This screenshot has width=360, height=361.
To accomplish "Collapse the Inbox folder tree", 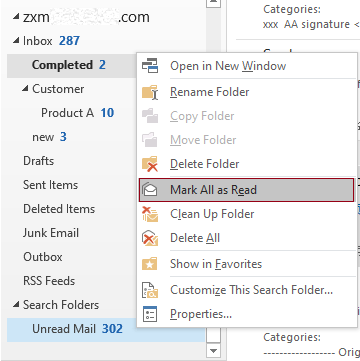I will click(x=16, y=41).
